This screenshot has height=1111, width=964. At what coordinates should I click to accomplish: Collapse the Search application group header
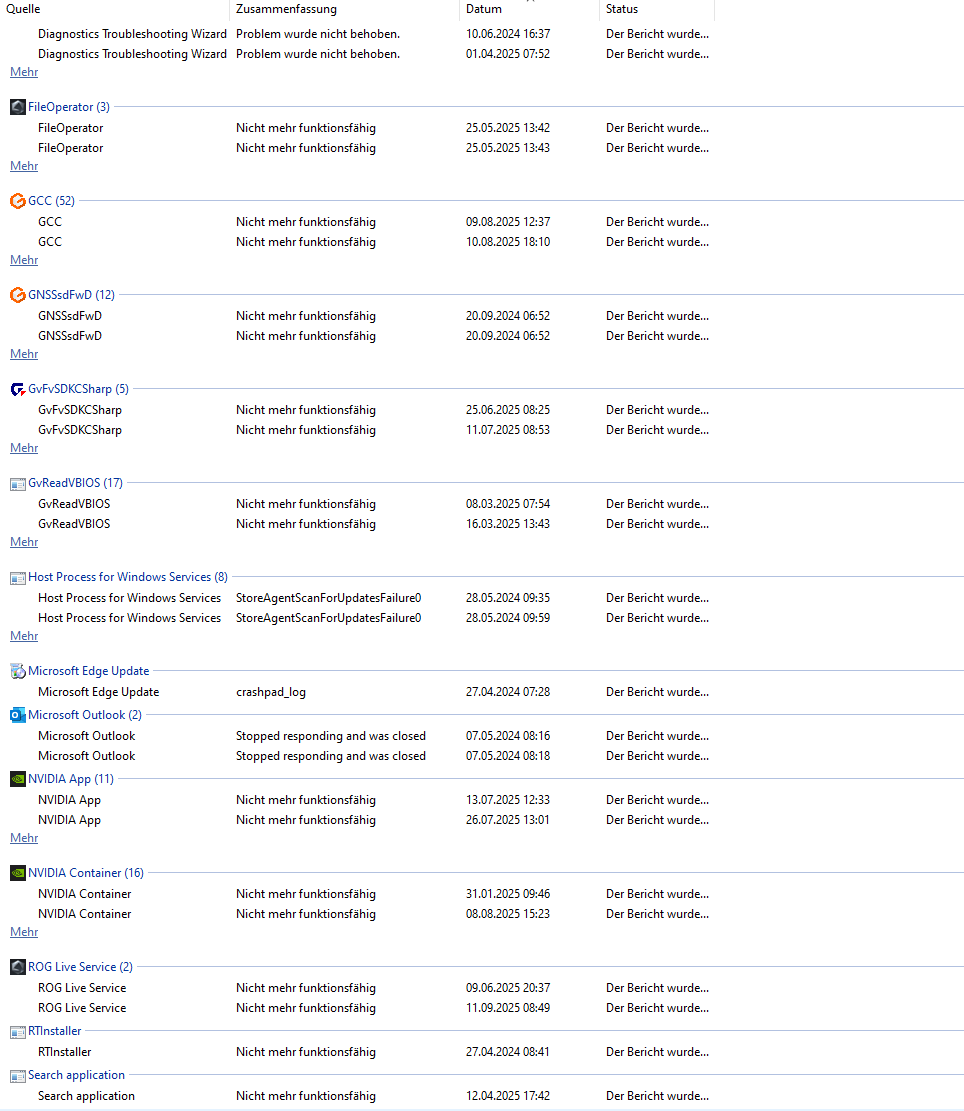tap(76, 1075)
